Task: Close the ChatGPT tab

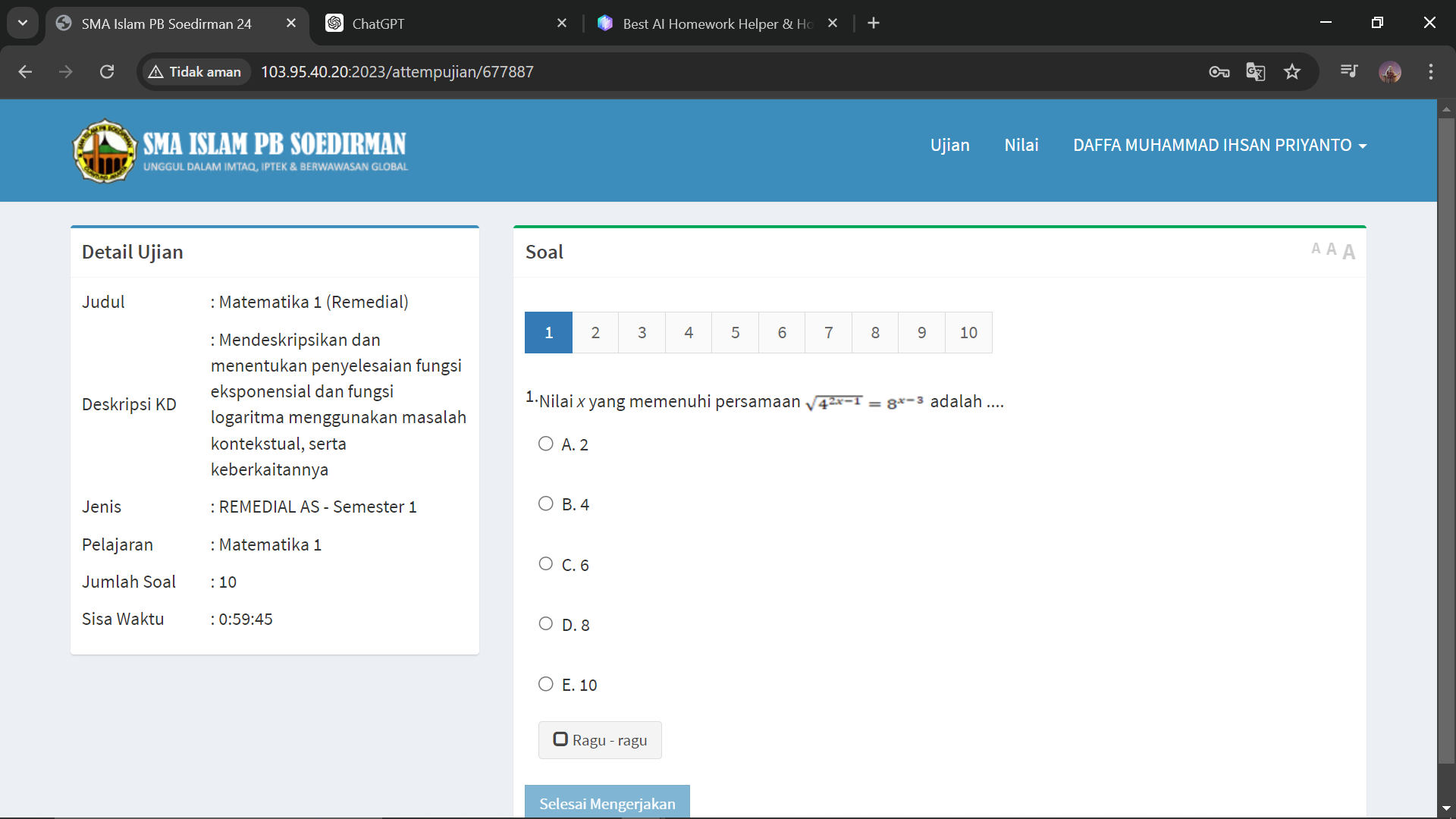Action: tap(562, 24)
